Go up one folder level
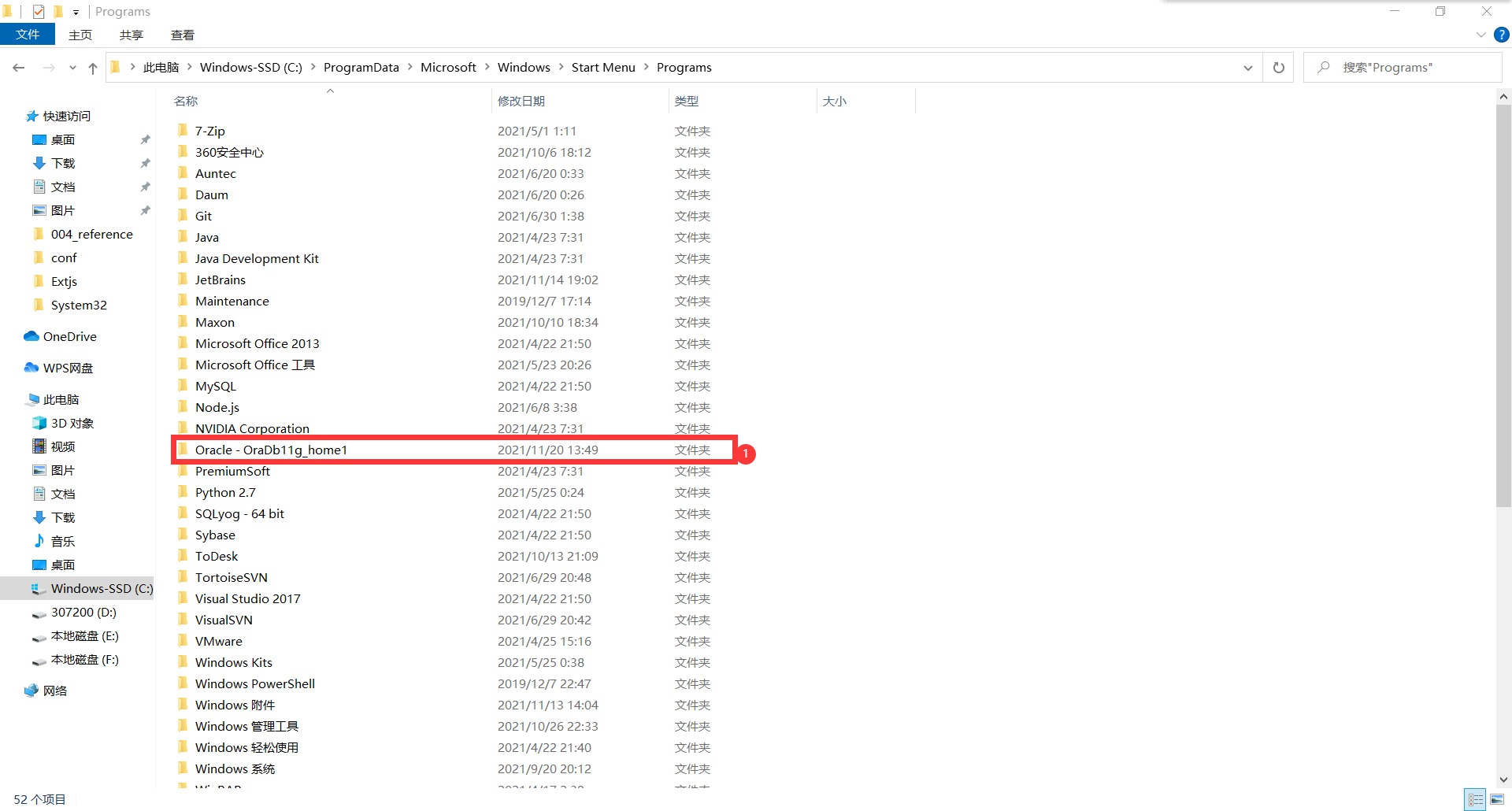The height and width of the screenshot is (811, 1512). click(93, 68)
